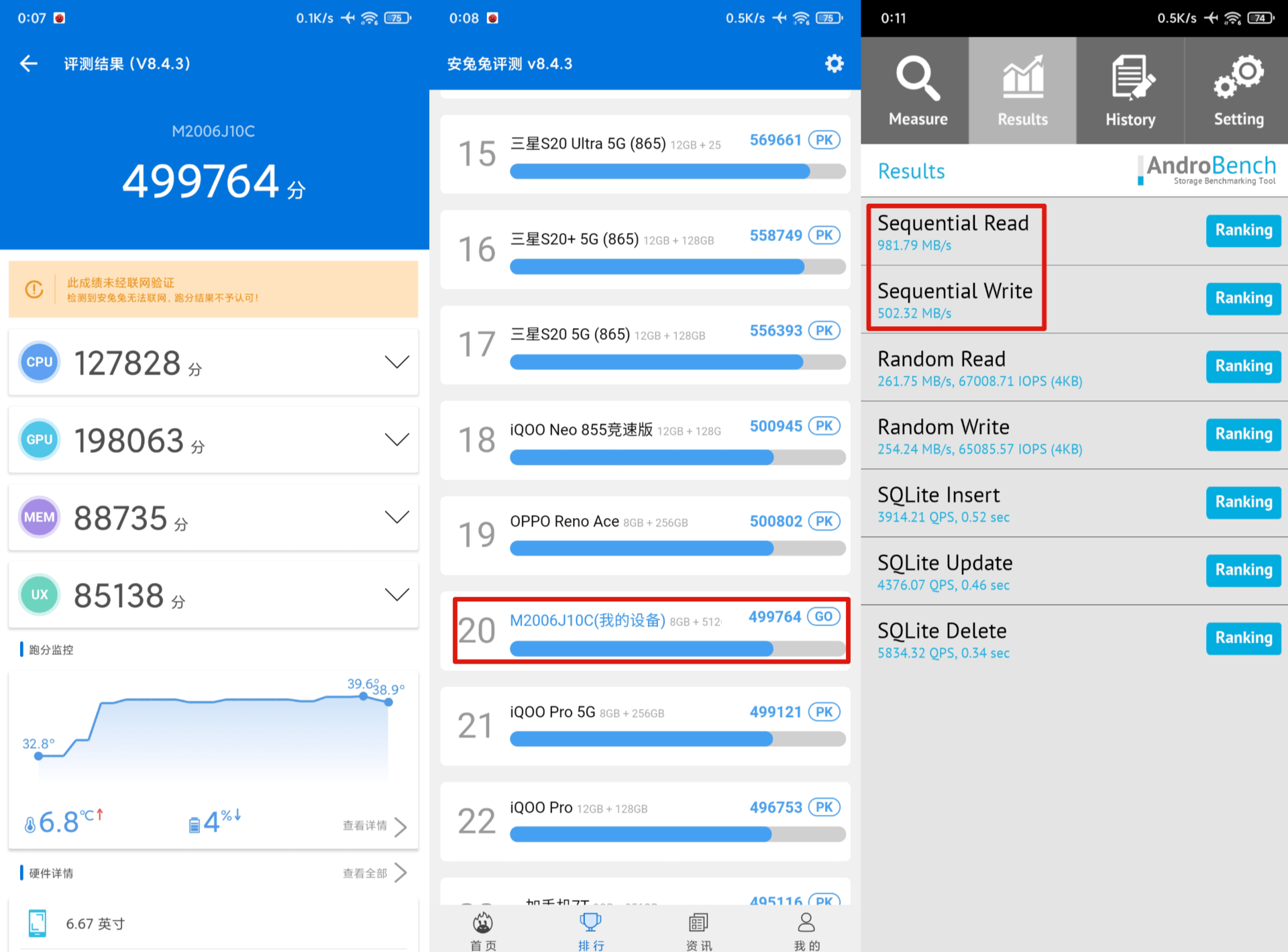Screen dimensions: 1288x952
Task: Tap PK for 三星S20+ 5G
Action: click(x=824, y=235)
